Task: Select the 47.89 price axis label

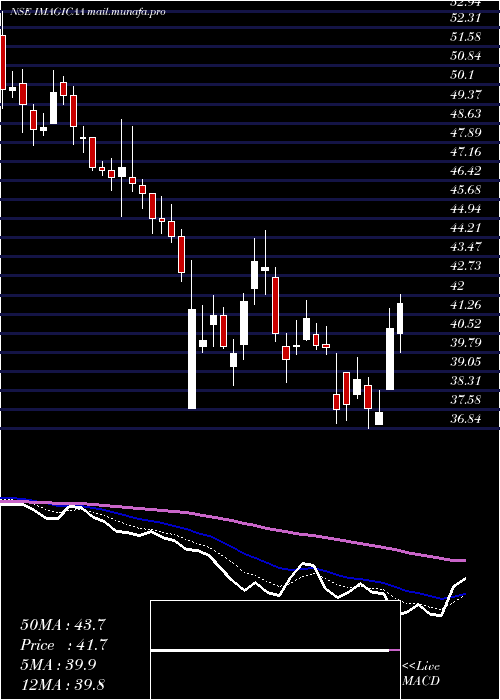Action: [465, 133]
